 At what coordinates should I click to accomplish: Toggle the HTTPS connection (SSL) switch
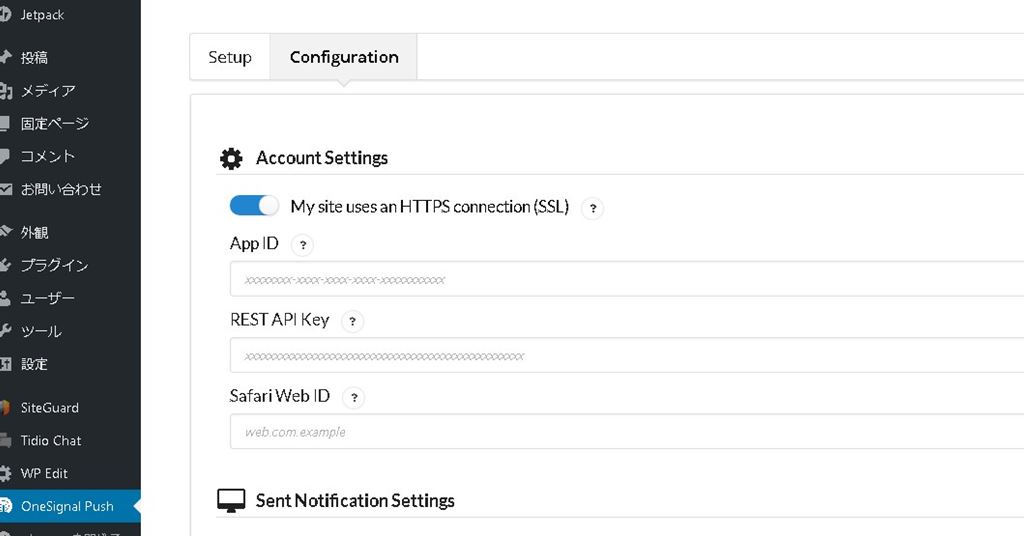point(254,206)
